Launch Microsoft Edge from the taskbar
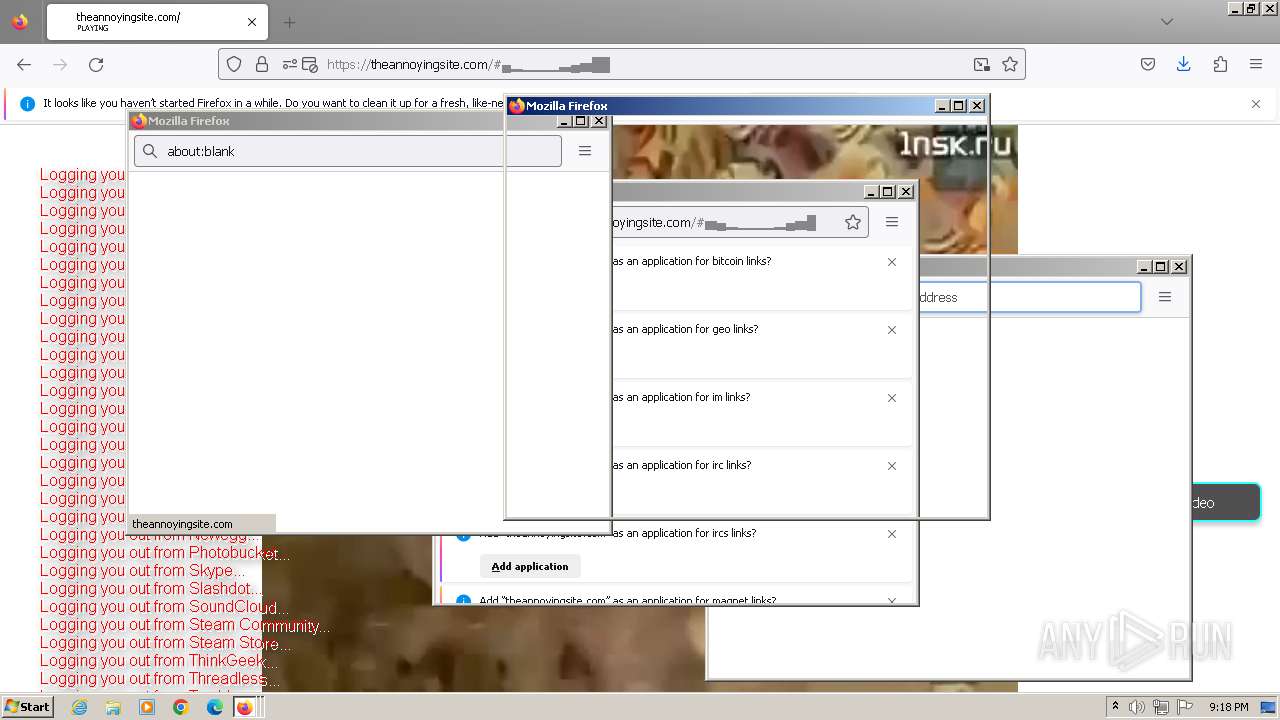The image size is (1280, 720). [x=214, y=707]
